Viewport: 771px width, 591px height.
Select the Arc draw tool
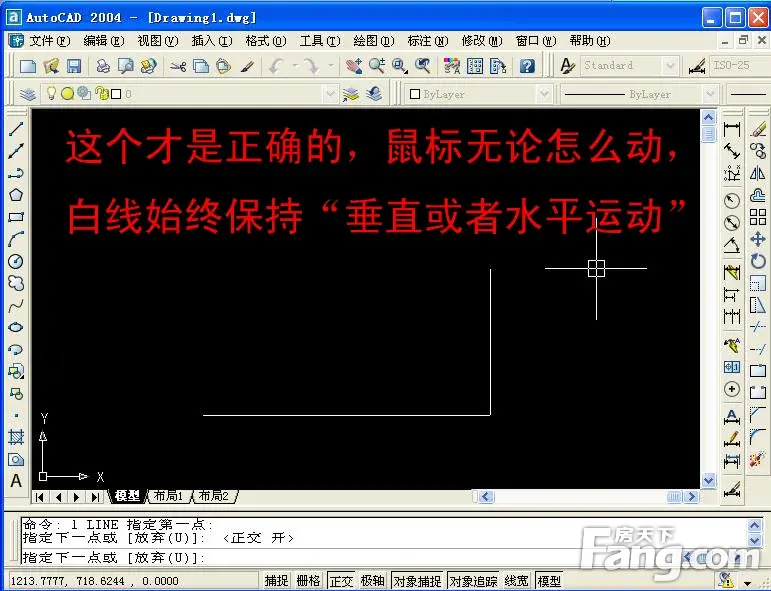click(16, 239)
